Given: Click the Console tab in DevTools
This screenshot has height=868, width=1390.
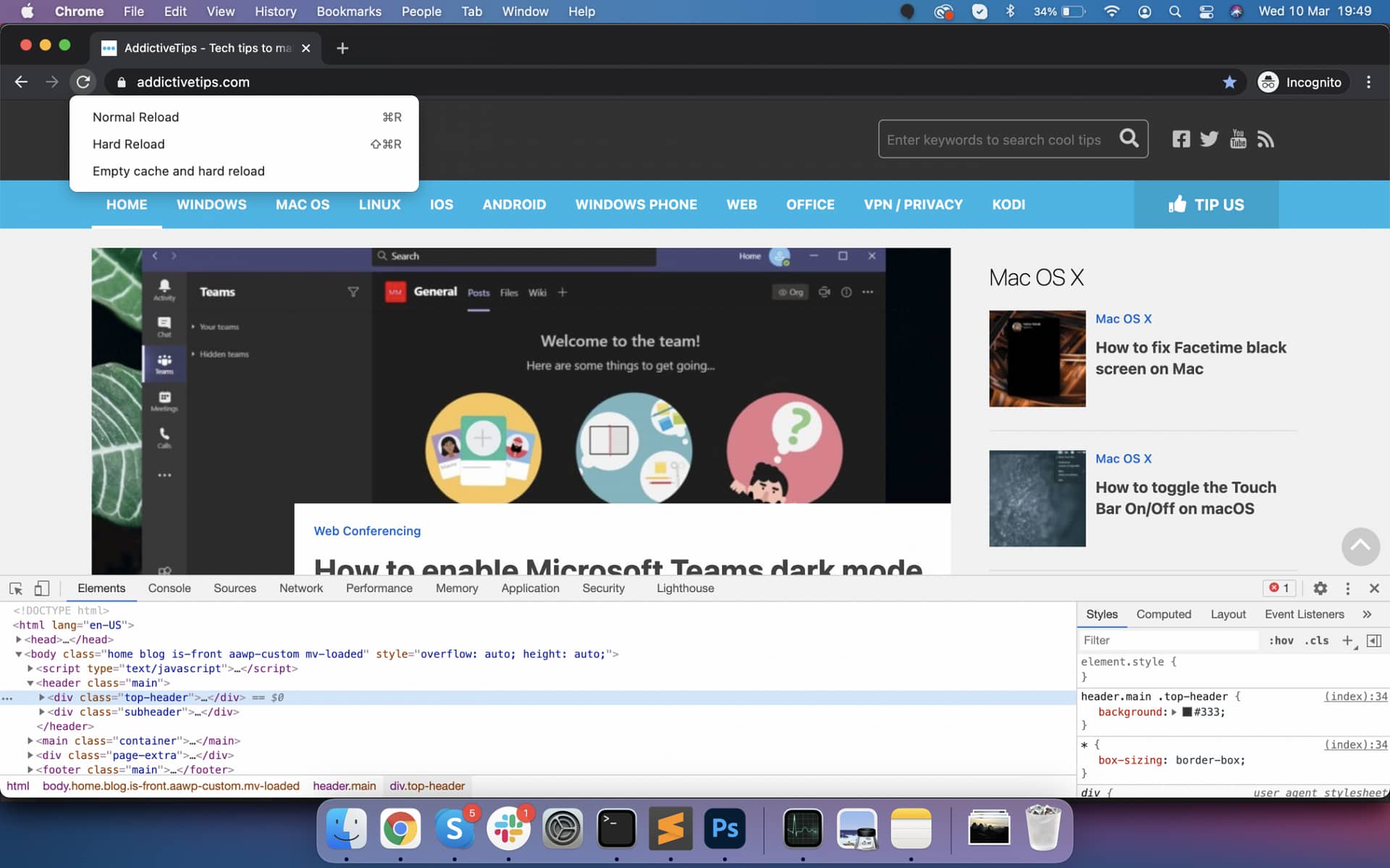Looking at the screenshot, I should pos(170,587).
